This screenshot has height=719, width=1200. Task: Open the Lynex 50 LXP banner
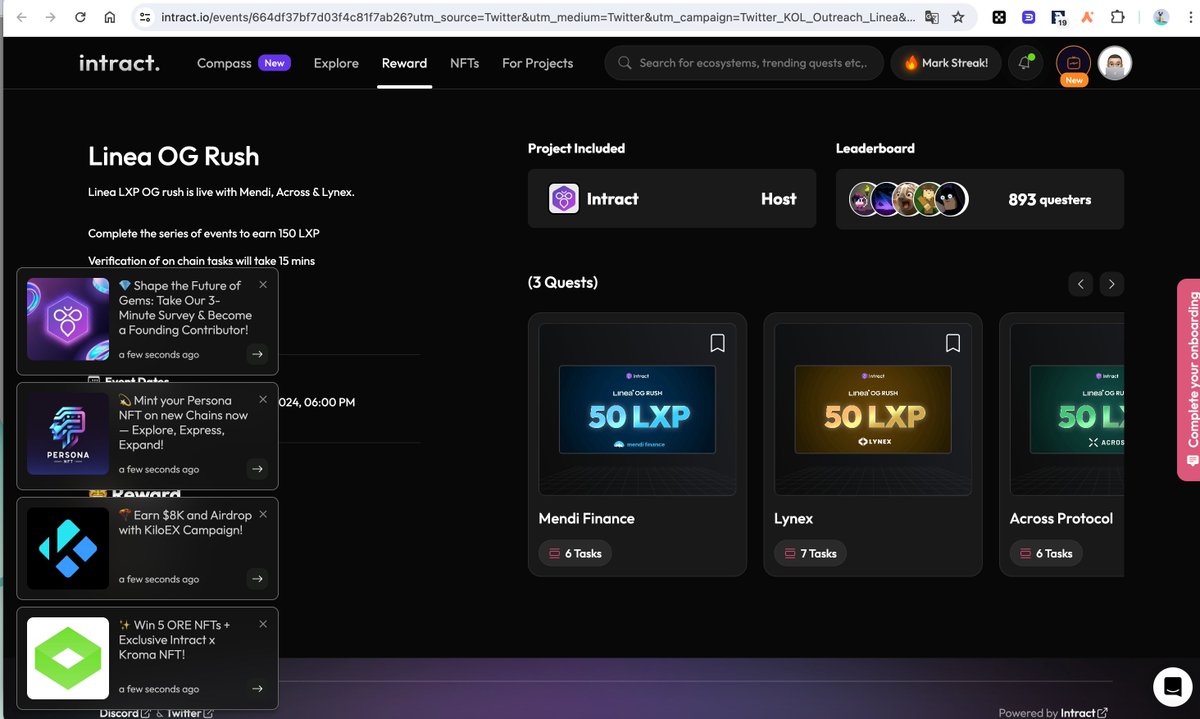coord(873,409)
